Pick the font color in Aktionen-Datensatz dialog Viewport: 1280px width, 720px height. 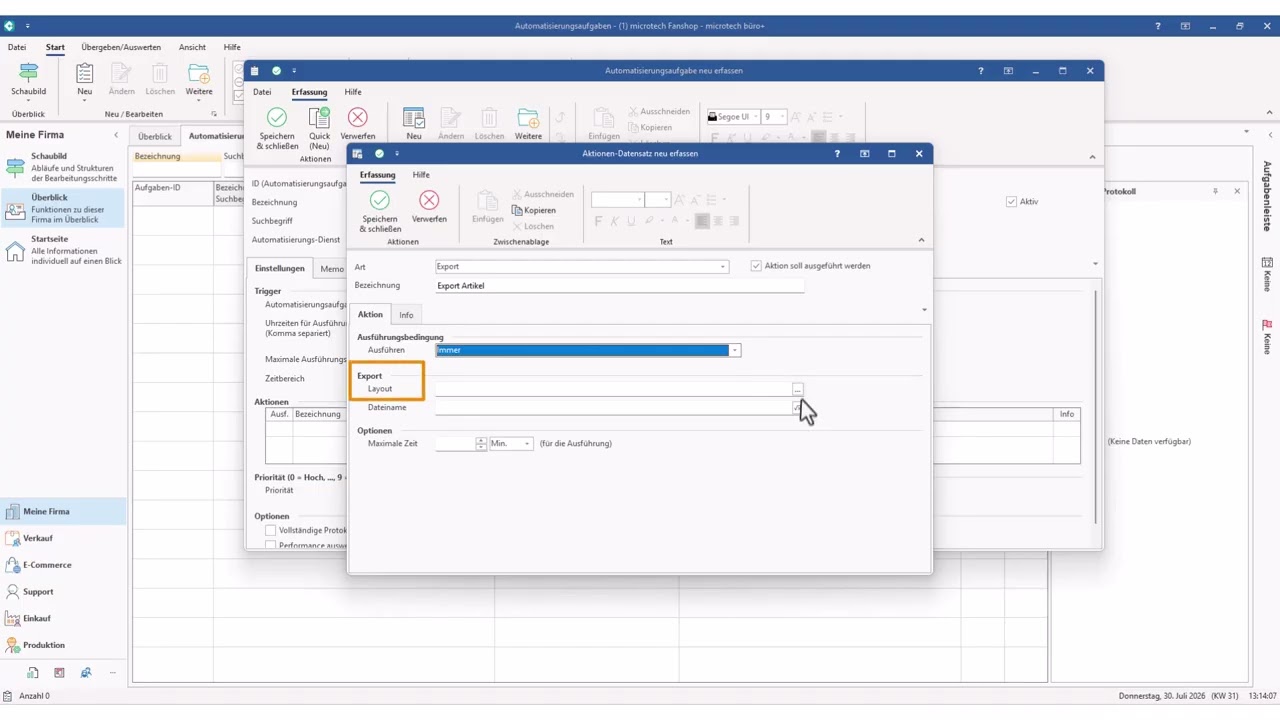(677, 221)
